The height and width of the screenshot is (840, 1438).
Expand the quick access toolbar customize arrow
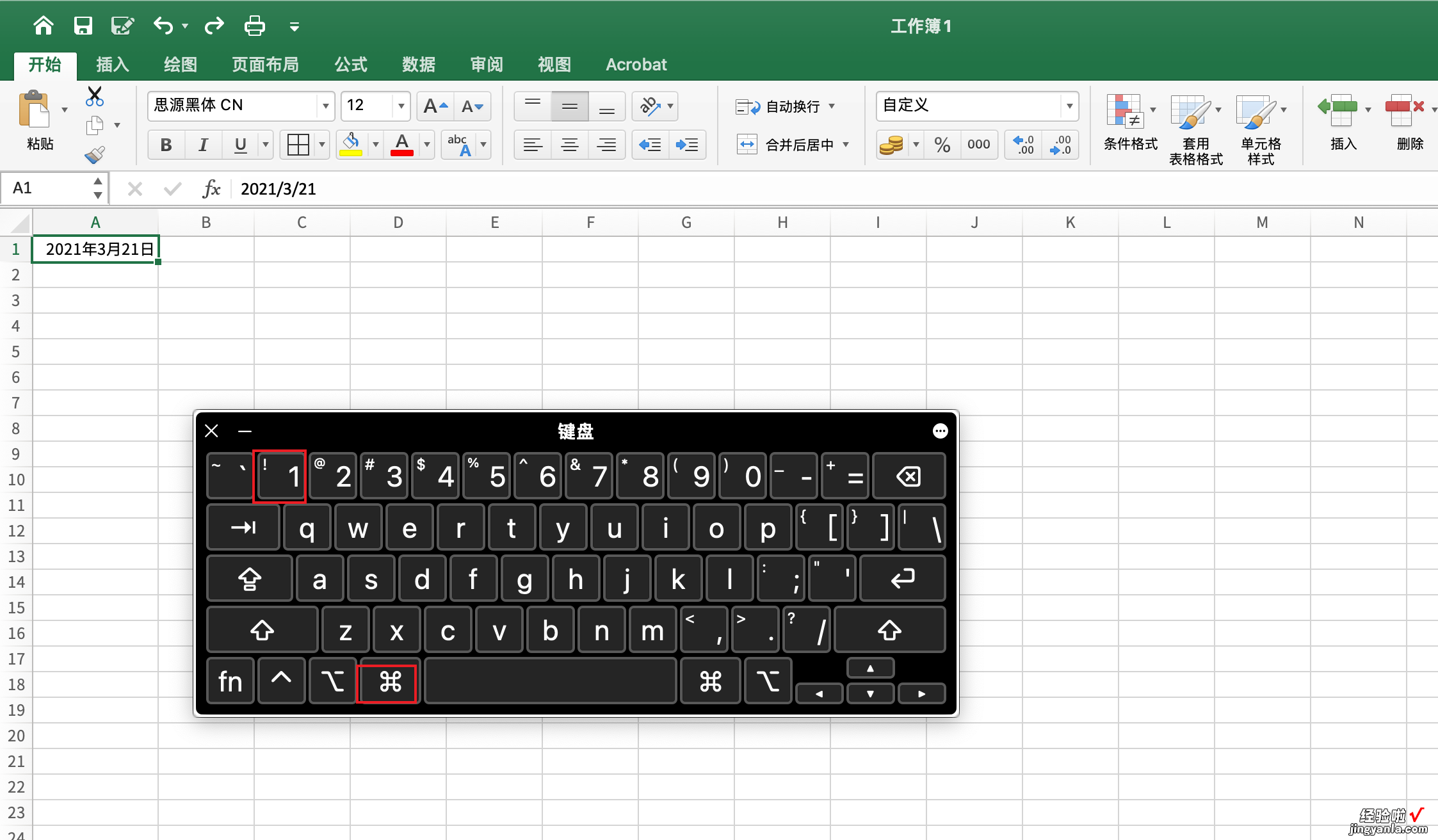[295, 26]
